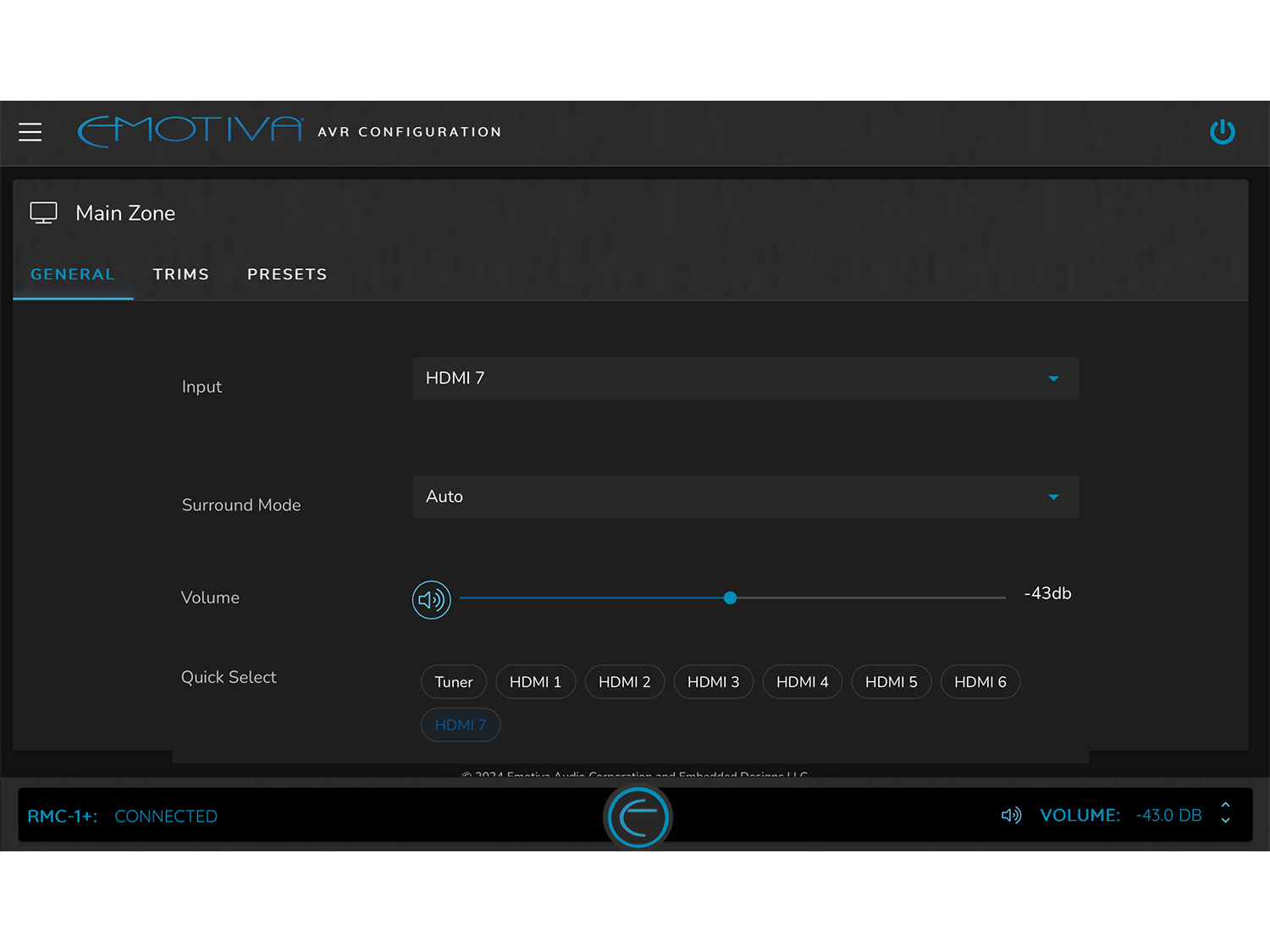The width and height of the screenshot is (1270, 952).
Task: Open the Surround Mode dropdown
Action: (x=745, y=497)
